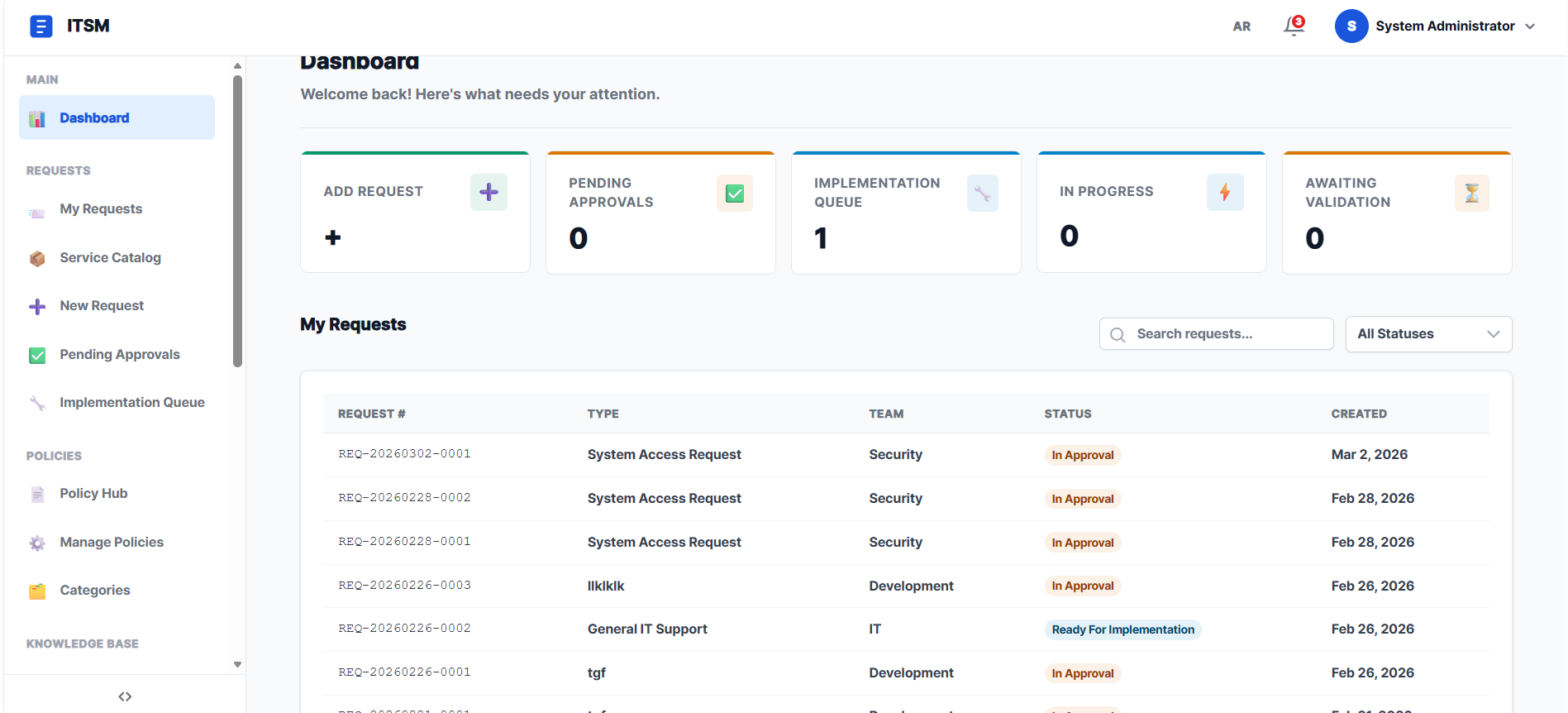Collapse the sidebar using the code-bracket toggle

pyautogui.click(x=125, y=696)
